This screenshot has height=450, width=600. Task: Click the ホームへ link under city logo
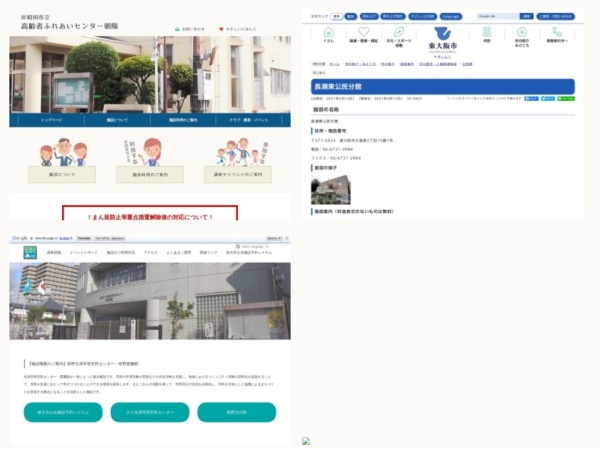click(x=443, y=57)
